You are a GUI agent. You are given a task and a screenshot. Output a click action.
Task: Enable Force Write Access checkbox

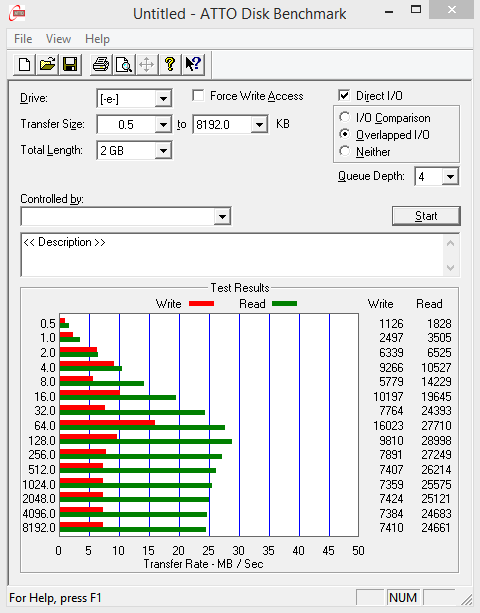(x=198, y=95)
